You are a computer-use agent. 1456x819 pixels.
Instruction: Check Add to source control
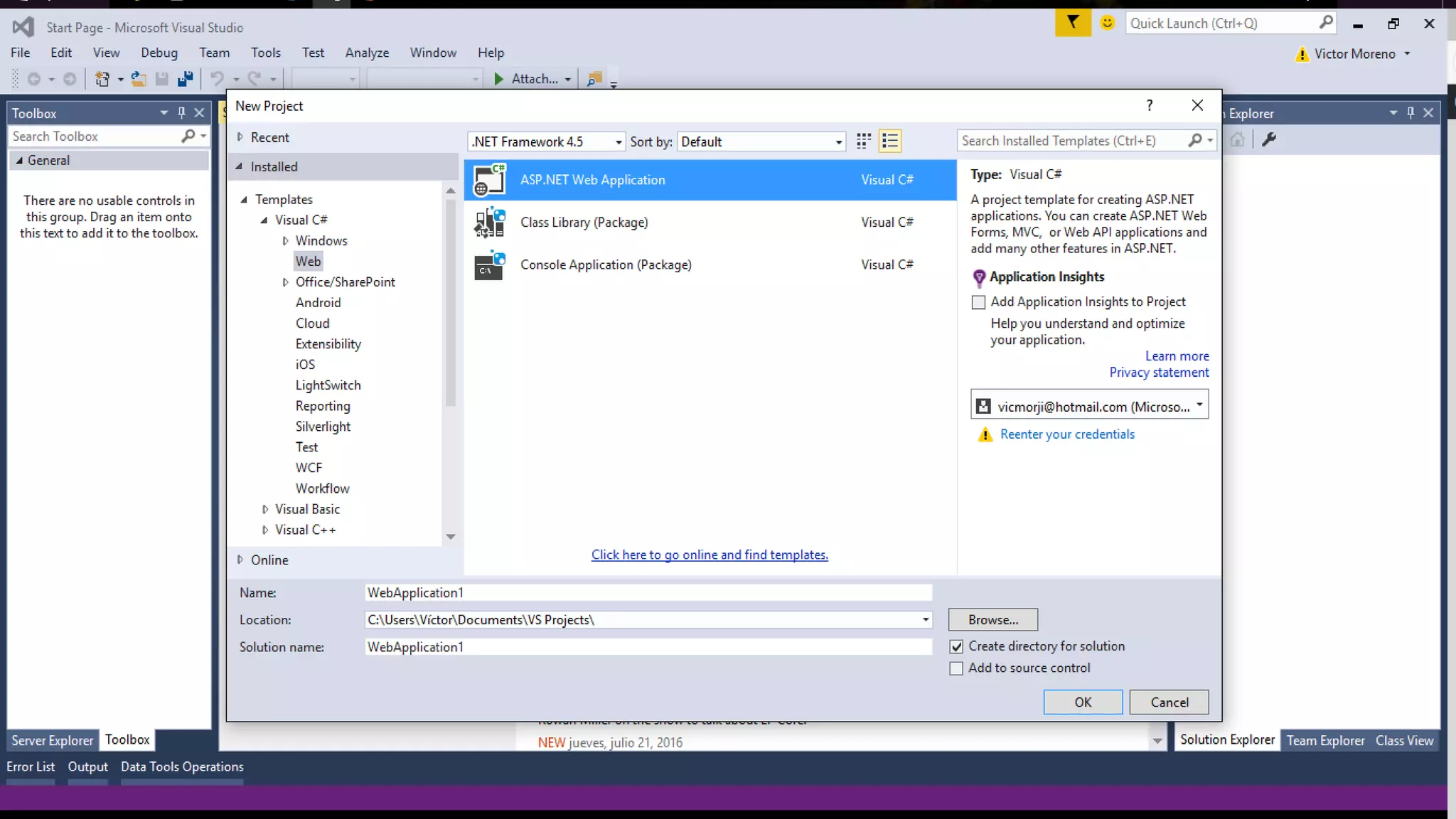956,668
